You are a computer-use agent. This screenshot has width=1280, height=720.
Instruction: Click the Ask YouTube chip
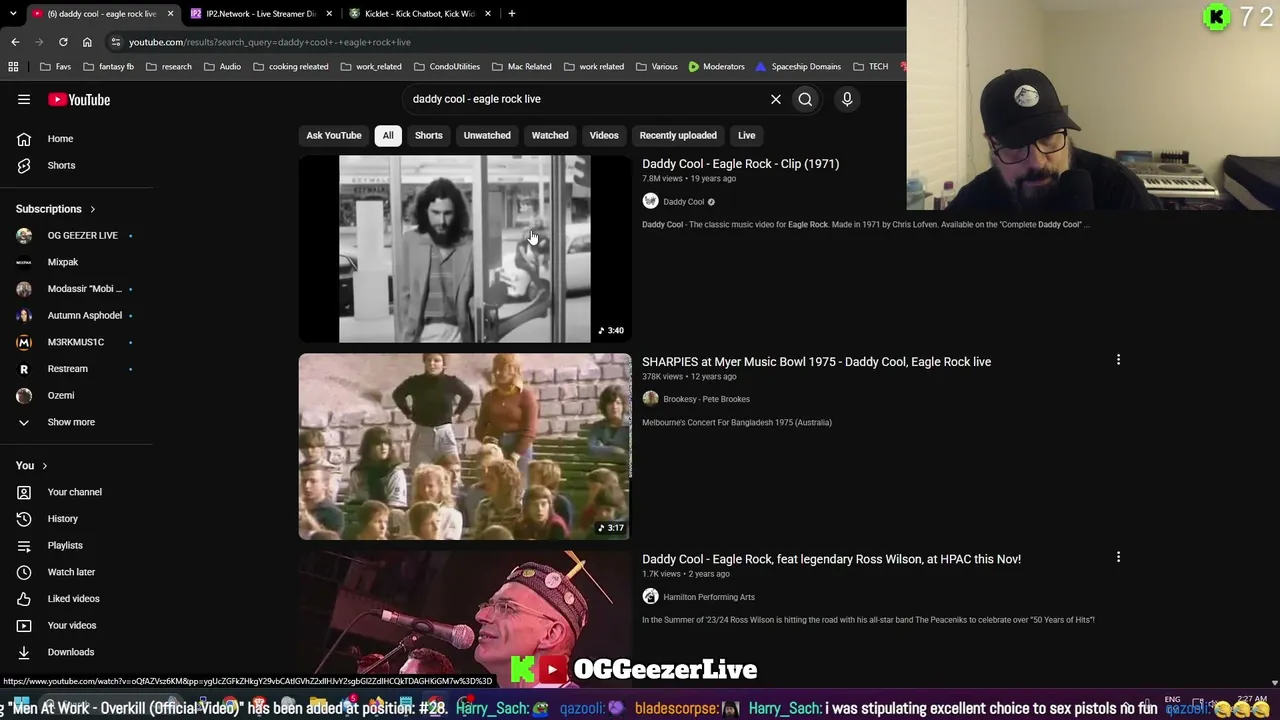tap(334, 135)
